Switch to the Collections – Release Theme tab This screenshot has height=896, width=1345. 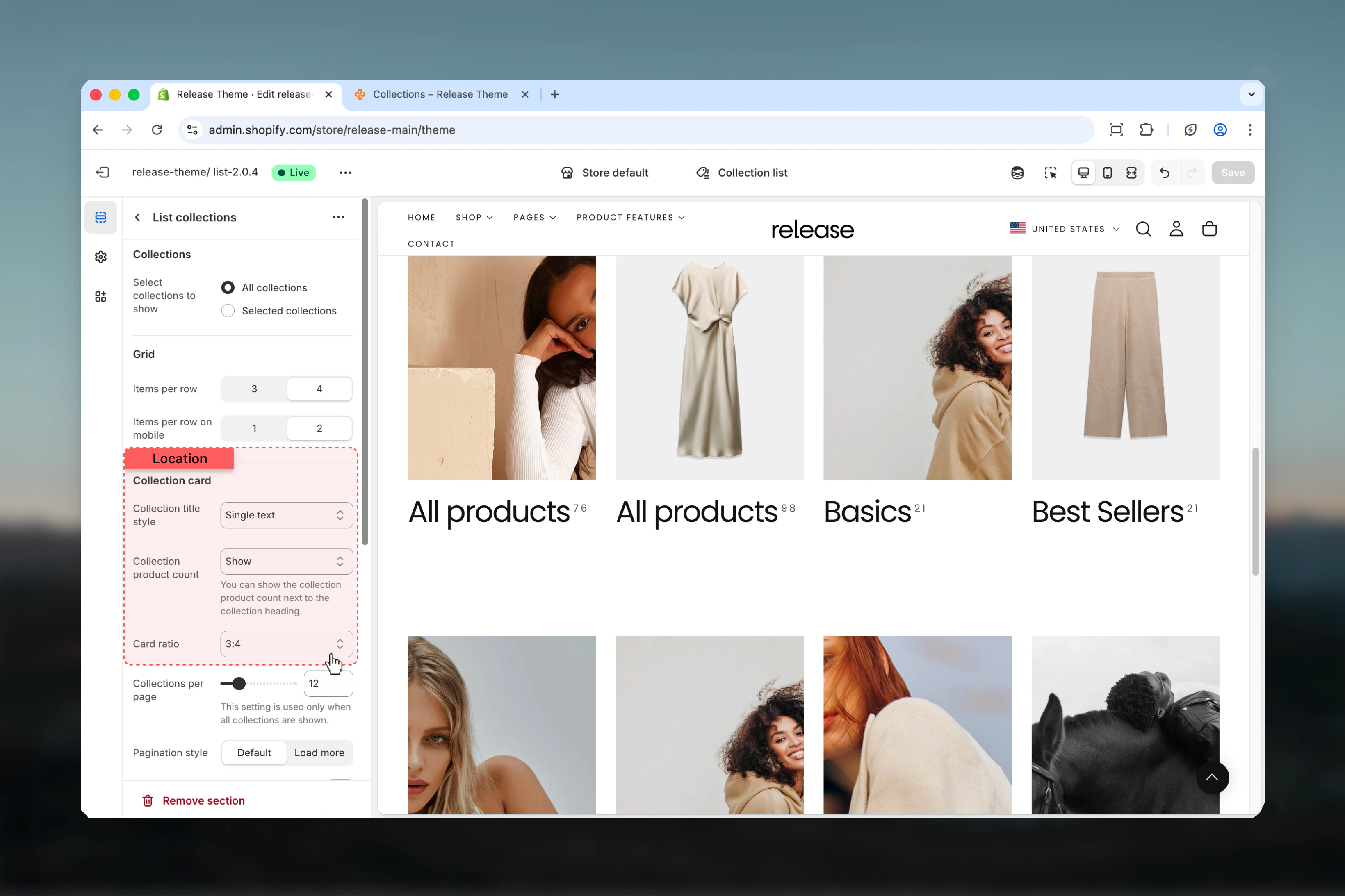click(441, 94)
